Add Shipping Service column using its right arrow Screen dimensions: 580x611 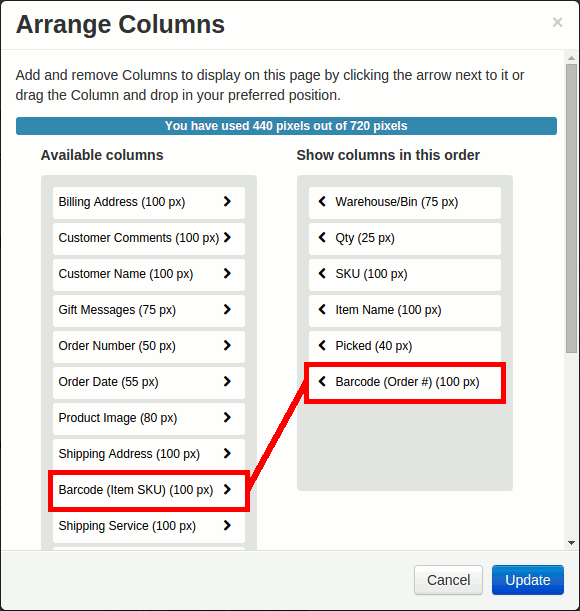[x=227, y=525]
